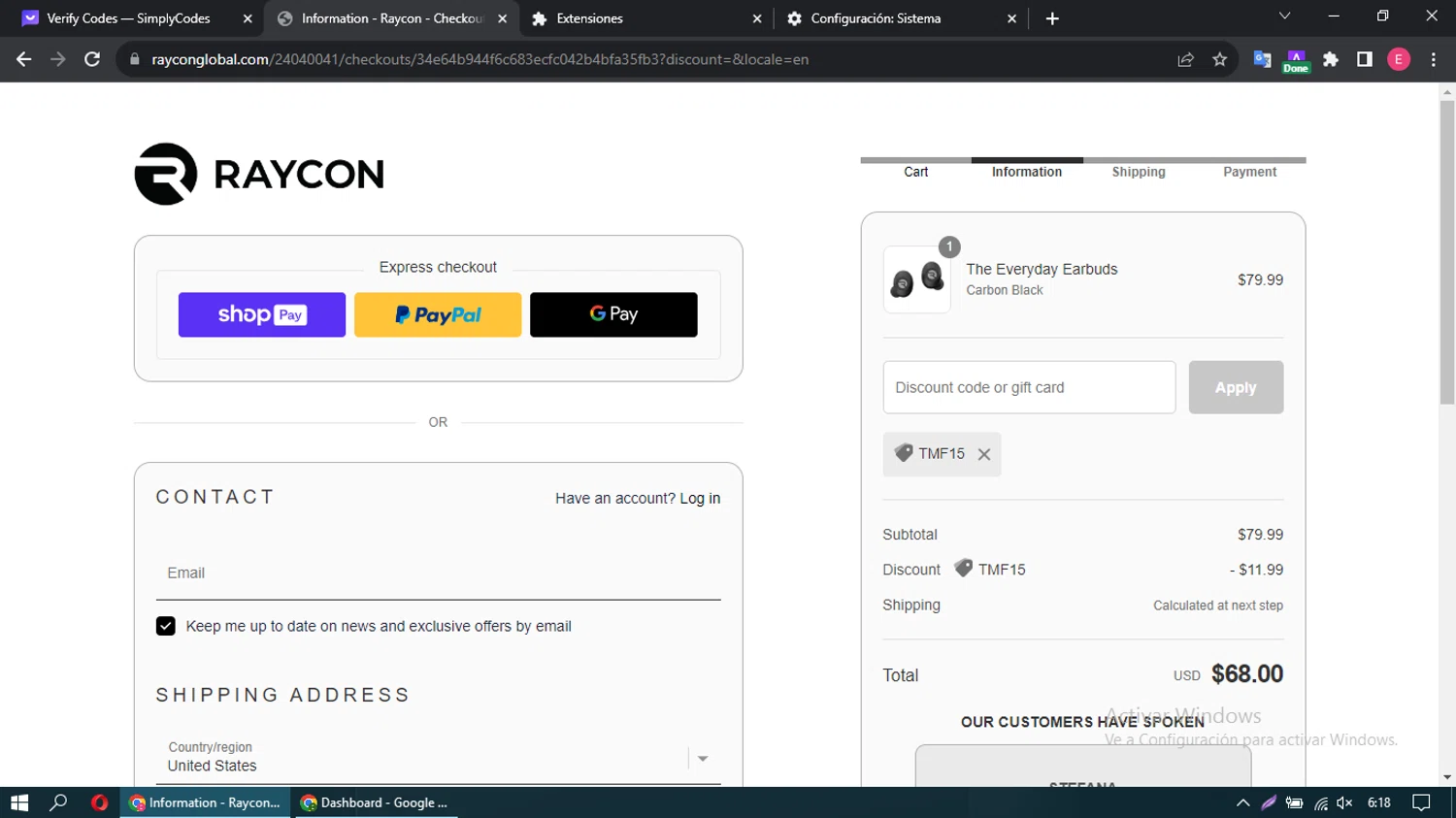Click the site lock icon
Screen dimensions: 1456x818
[134, 59]
